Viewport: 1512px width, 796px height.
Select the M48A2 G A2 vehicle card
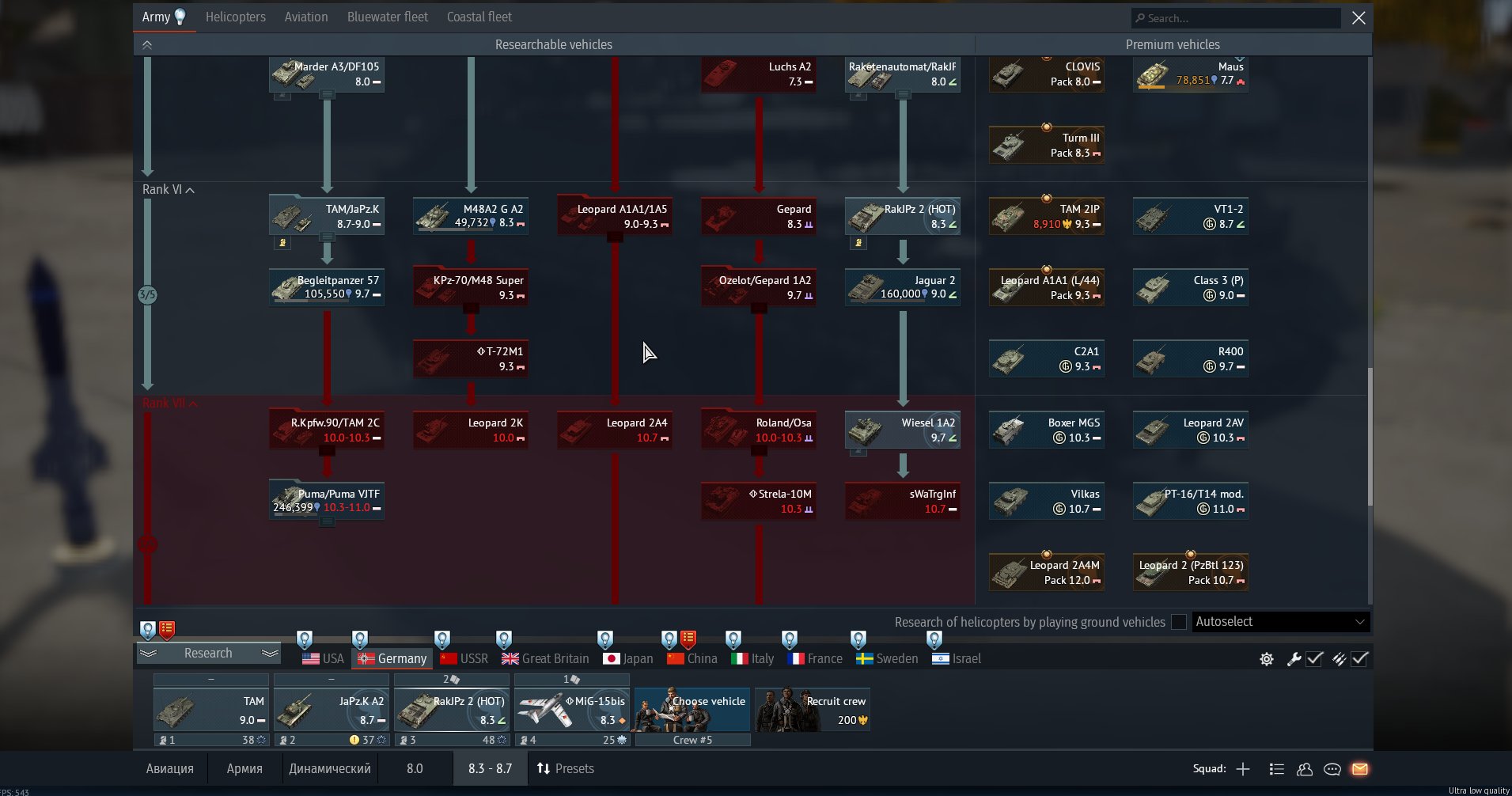471,217
